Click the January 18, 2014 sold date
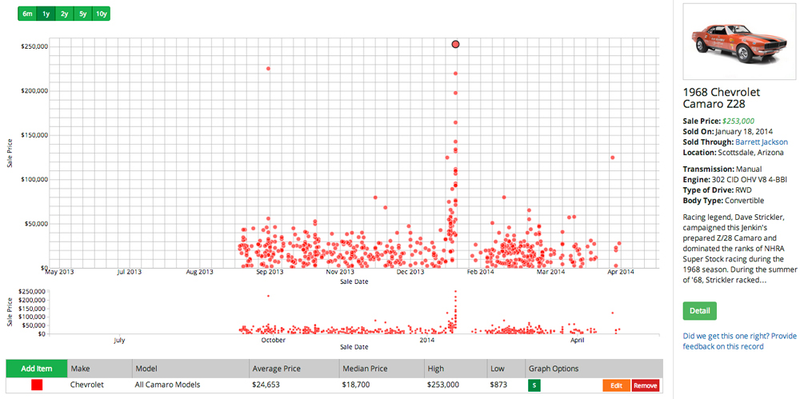Viewport: 800px width, 399px height. click(x=744, y=131)
